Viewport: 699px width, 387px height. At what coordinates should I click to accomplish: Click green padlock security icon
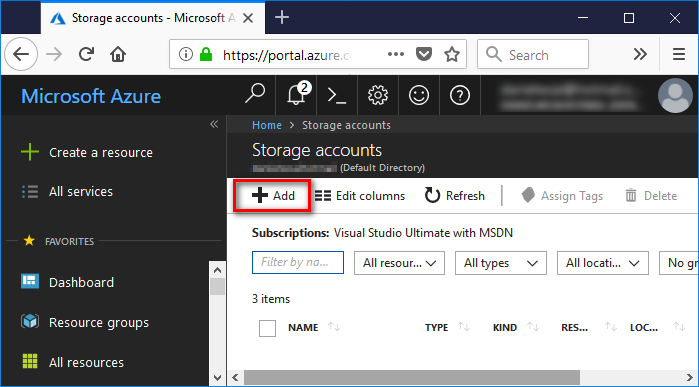click(x=206, y=54)
